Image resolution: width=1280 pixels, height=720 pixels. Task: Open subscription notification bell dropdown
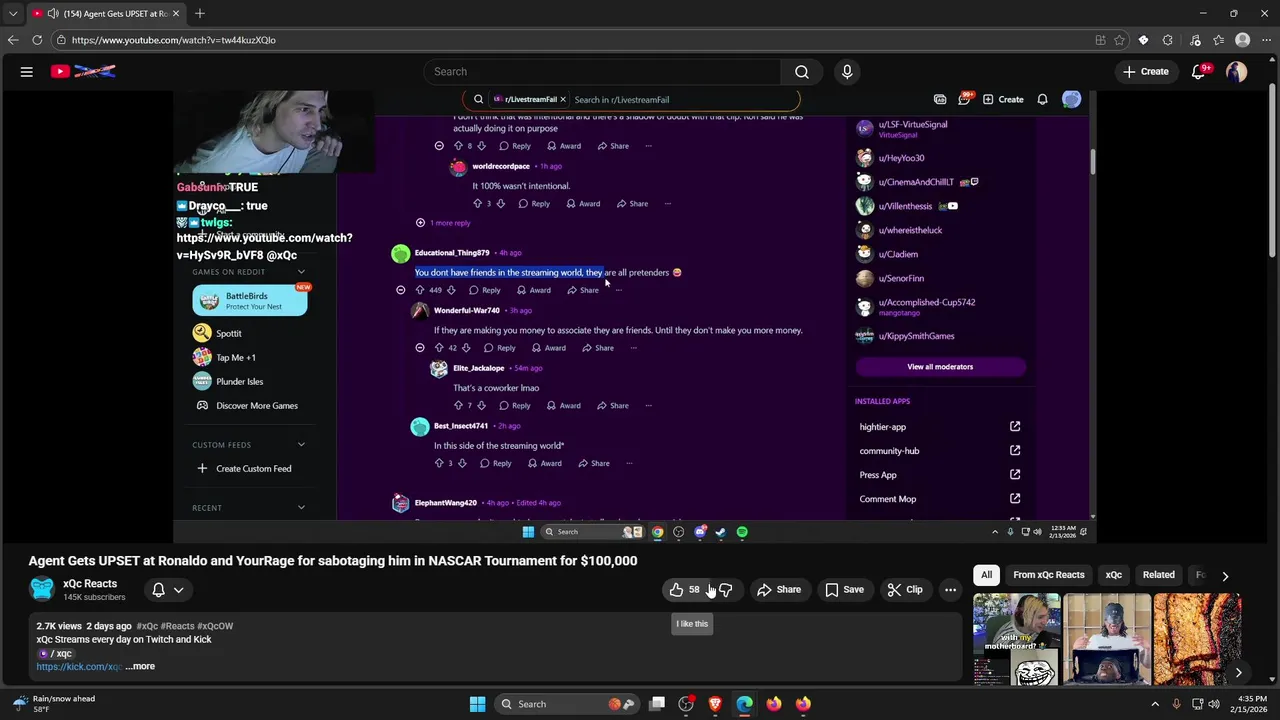tap(167, 590)
